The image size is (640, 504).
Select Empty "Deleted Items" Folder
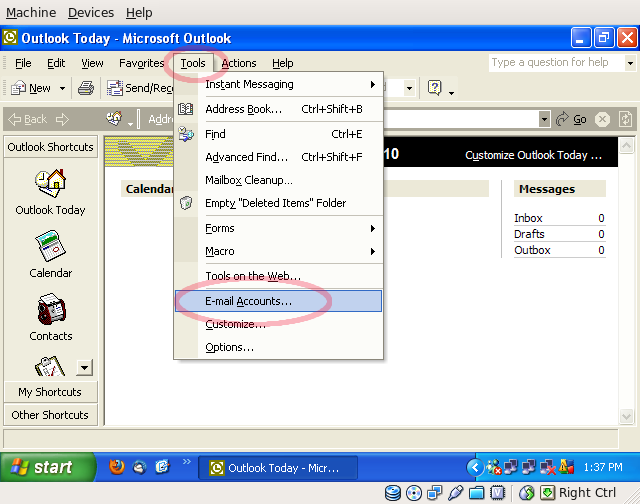pos(279,203)
